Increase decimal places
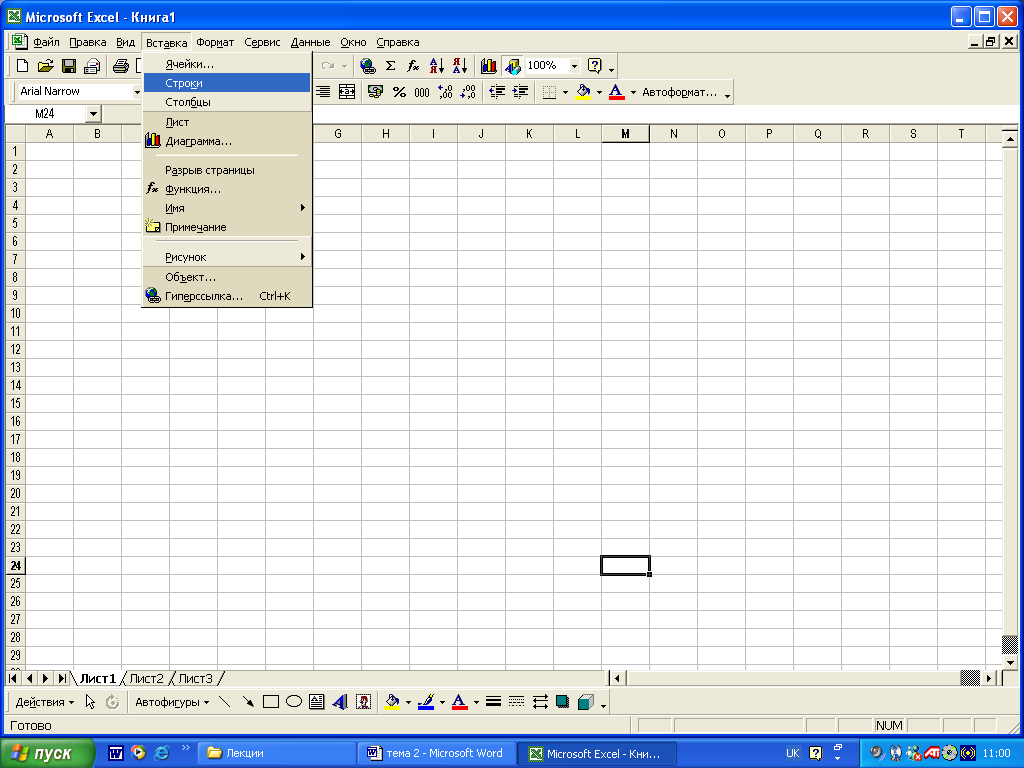 click(x=445, y=92)
